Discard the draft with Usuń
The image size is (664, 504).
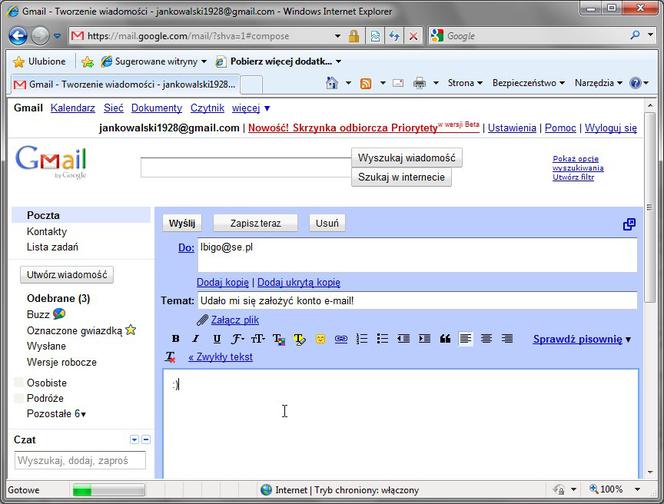(327, 223)
